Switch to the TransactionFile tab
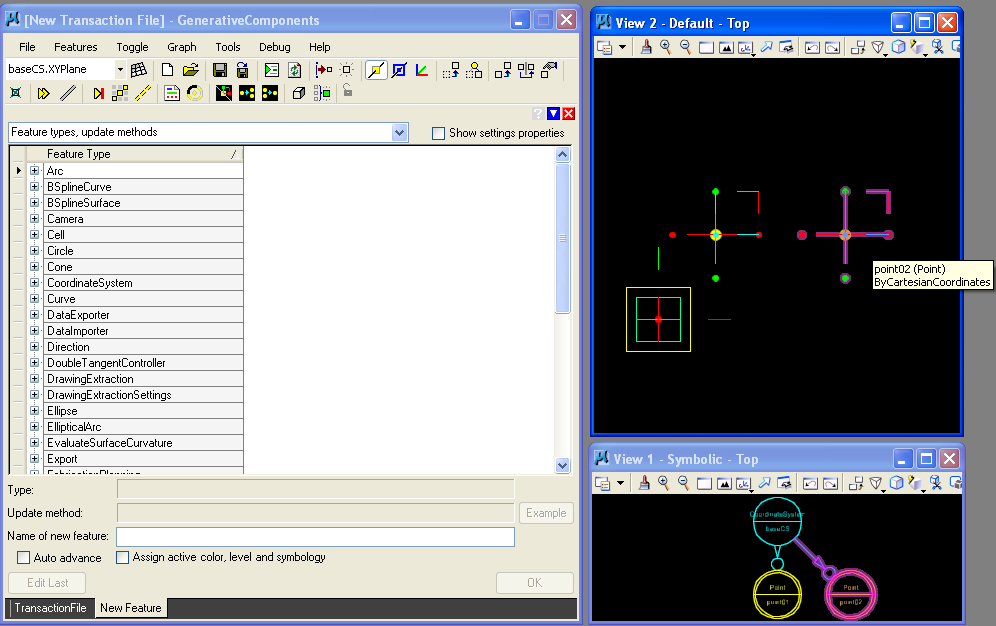The image size is (996, 626). click(50, 608)
